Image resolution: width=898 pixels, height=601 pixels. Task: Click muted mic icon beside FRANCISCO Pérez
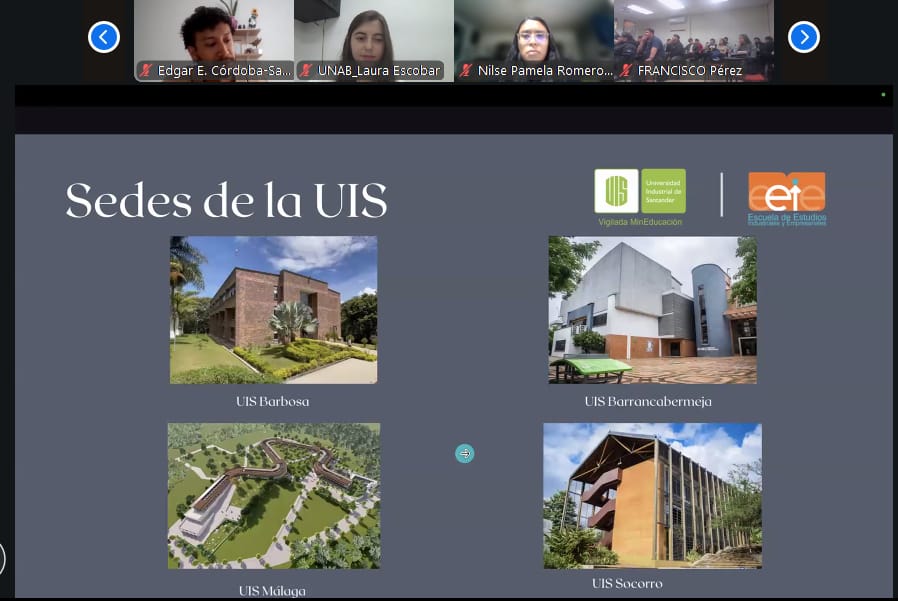click(626, 70)
